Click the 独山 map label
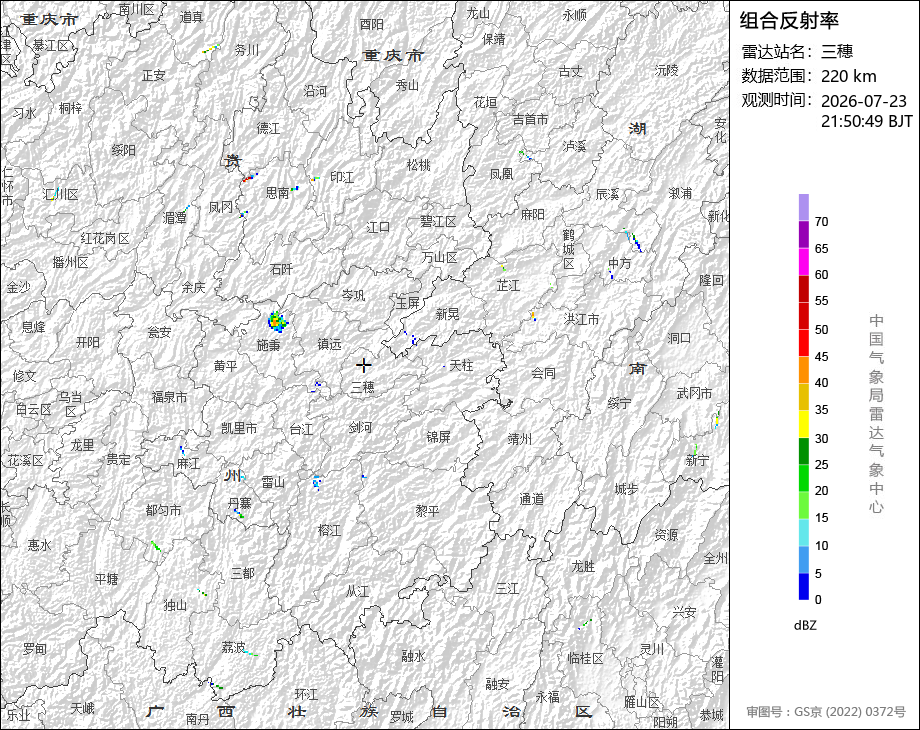This screenshot has width=920, height=730. (175, 605)
